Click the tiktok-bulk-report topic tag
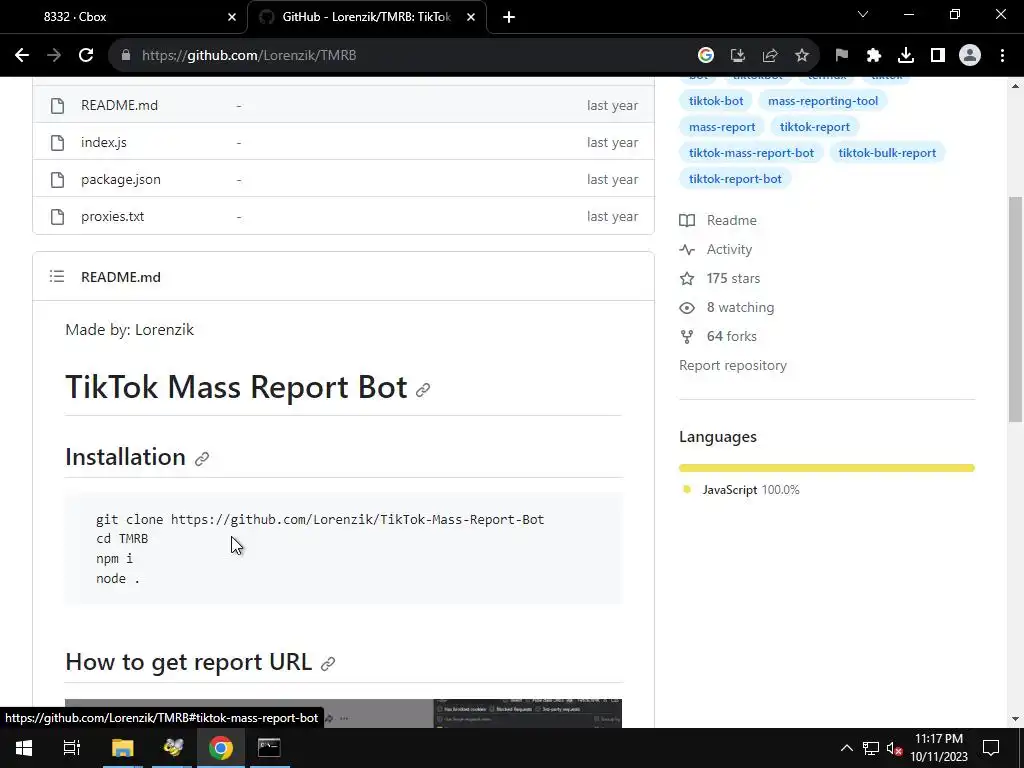Viewport: 1024px width, 768px height. [887, 153]
